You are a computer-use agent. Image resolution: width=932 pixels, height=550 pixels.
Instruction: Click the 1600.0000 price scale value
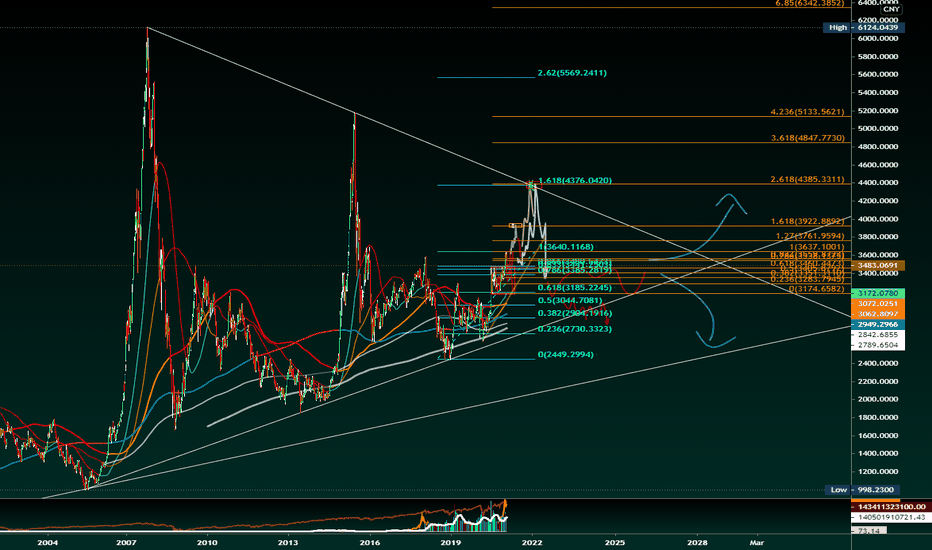tap(877, 435)
